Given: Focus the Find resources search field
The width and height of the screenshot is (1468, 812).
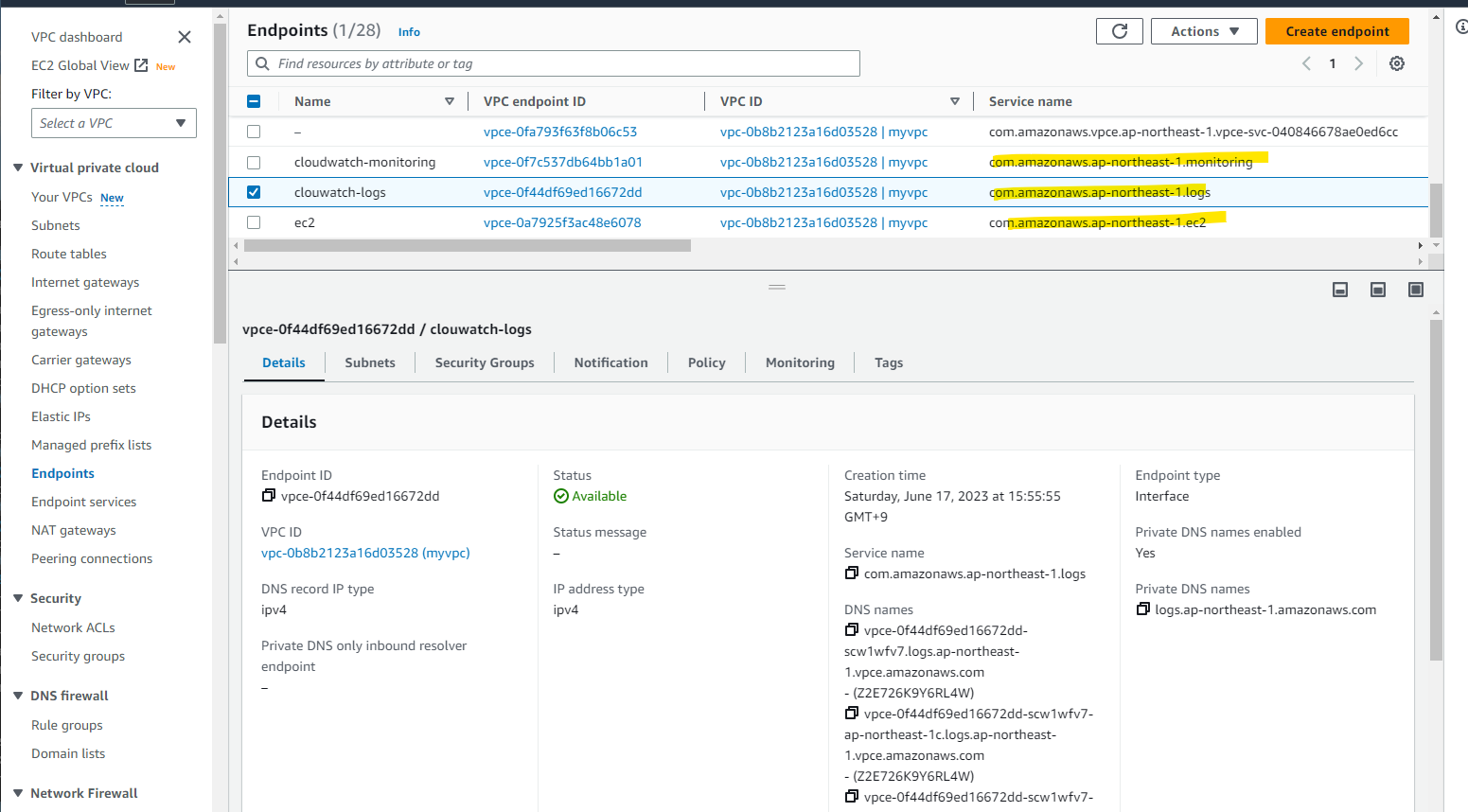Looking at the screenshot, I should [554, 63].
